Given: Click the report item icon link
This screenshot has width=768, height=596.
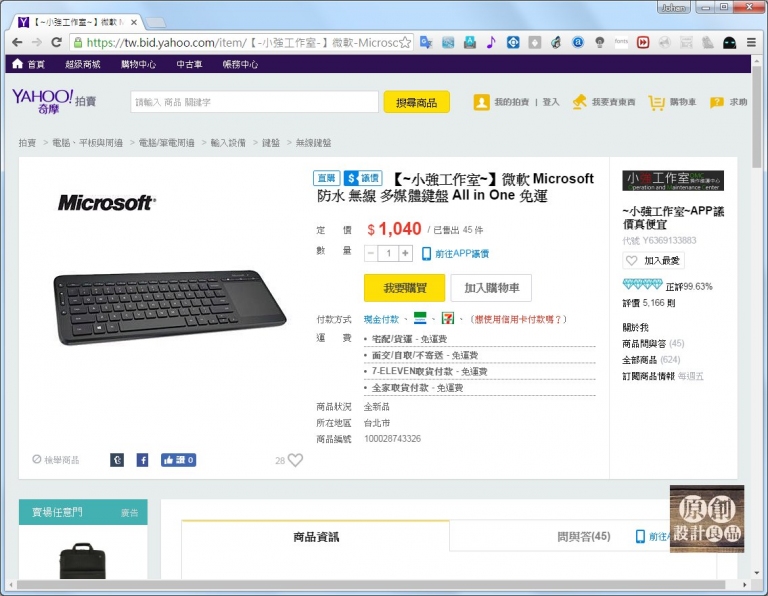Looking at the screenshot, I should (55, 460).
